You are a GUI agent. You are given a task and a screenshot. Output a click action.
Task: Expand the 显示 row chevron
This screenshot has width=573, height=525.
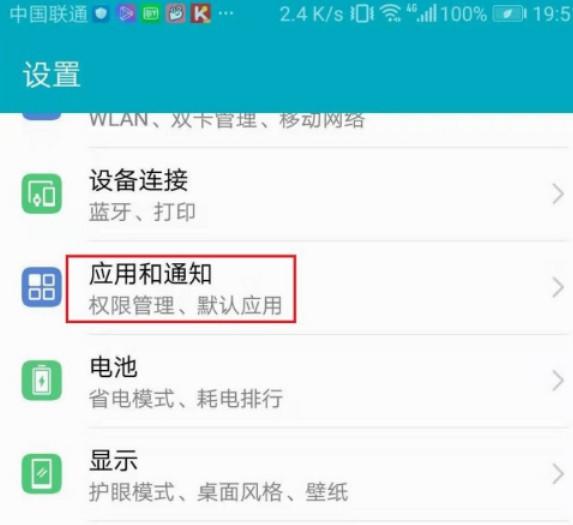558,474
